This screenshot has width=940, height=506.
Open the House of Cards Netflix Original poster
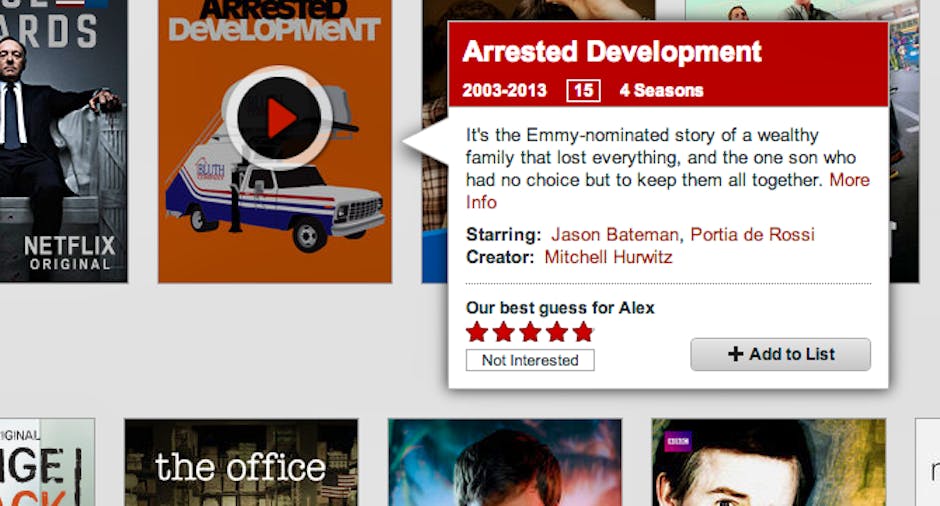(64, 141)
